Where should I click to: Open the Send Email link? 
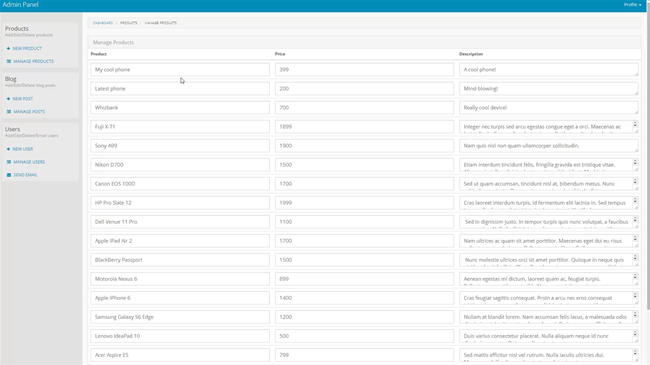point(25,175)
